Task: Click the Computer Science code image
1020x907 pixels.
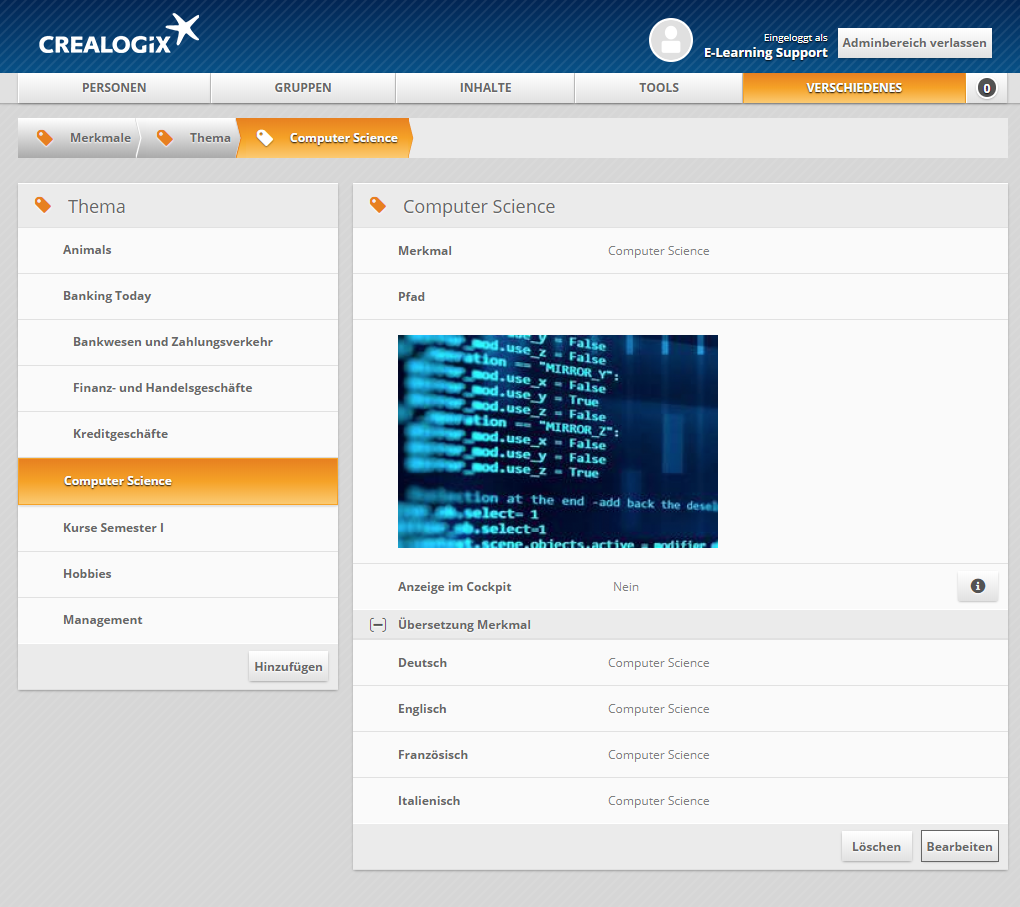Action: click(557, 441)
